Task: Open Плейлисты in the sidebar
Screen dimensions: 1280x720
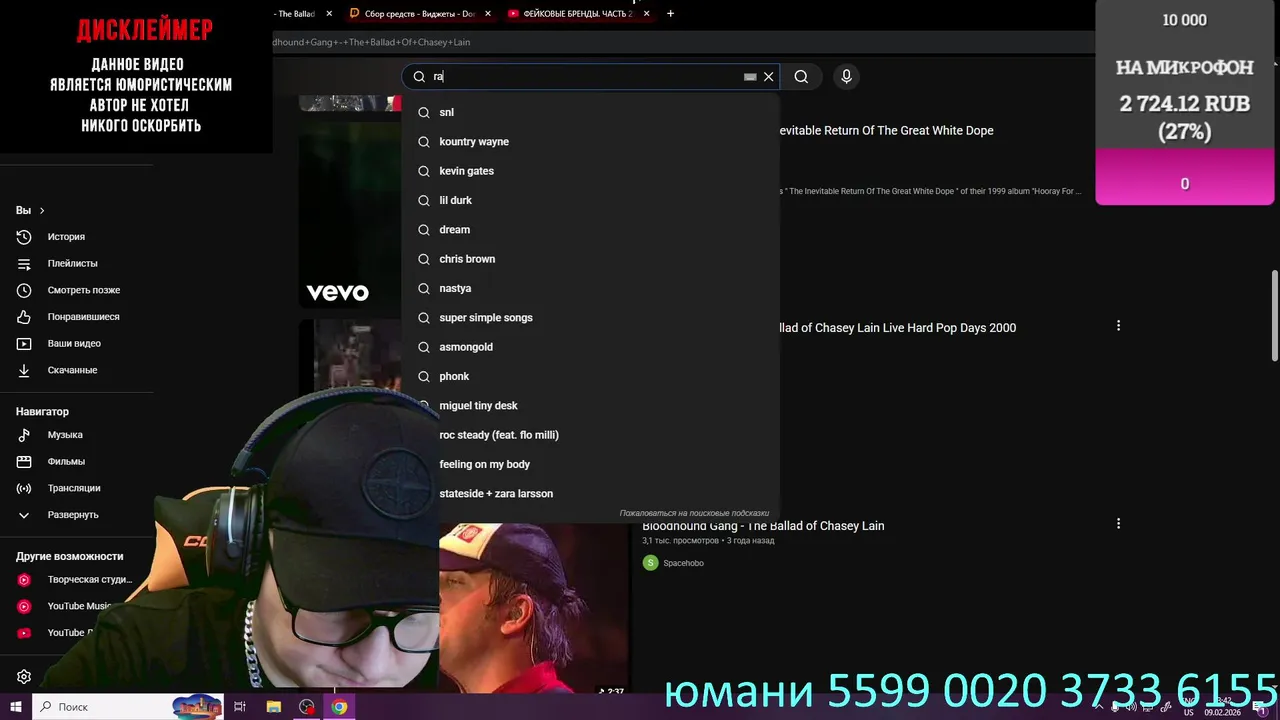Action: click(72, 263)
